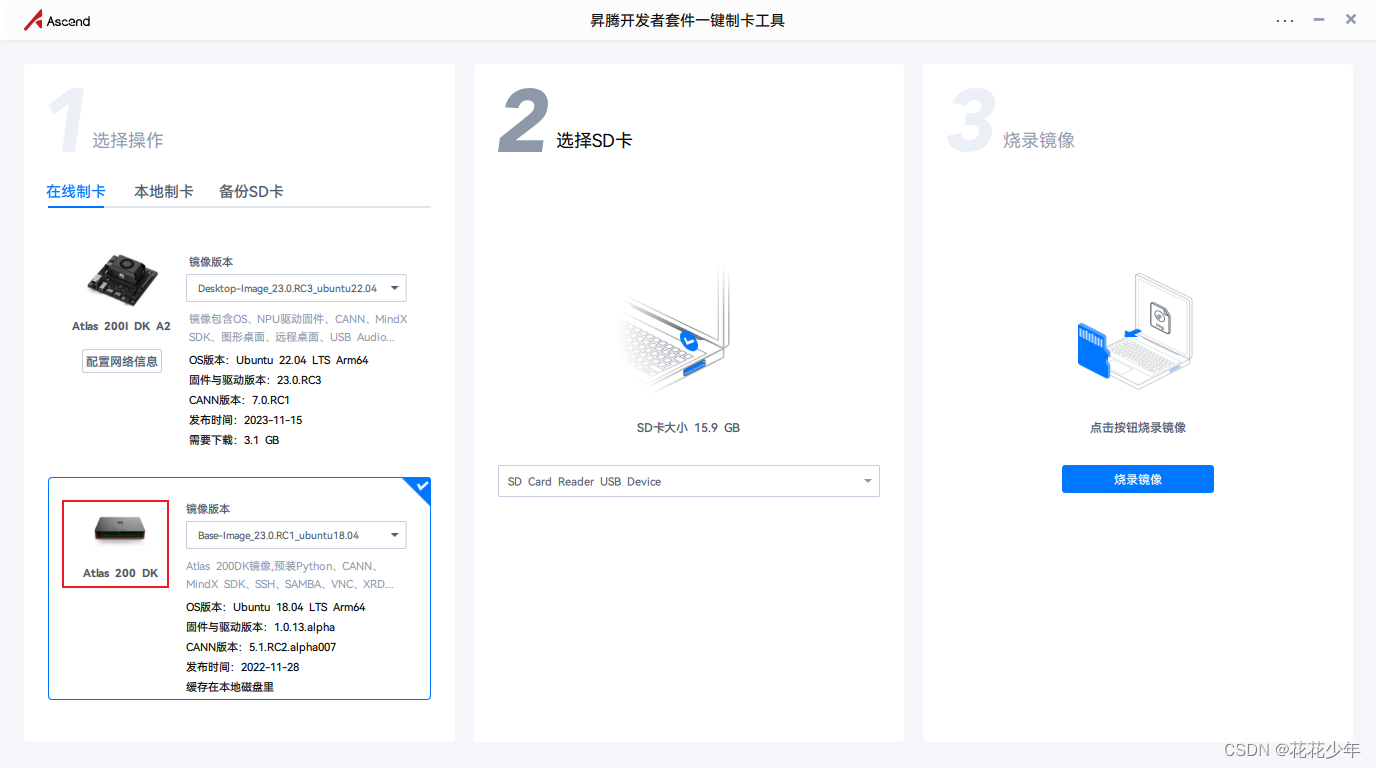Click the blue 烧录镜像 button
Image resolution: width=1376 pixels, height=768 pixels.
pyautogui.click(x=1138, y=479)
